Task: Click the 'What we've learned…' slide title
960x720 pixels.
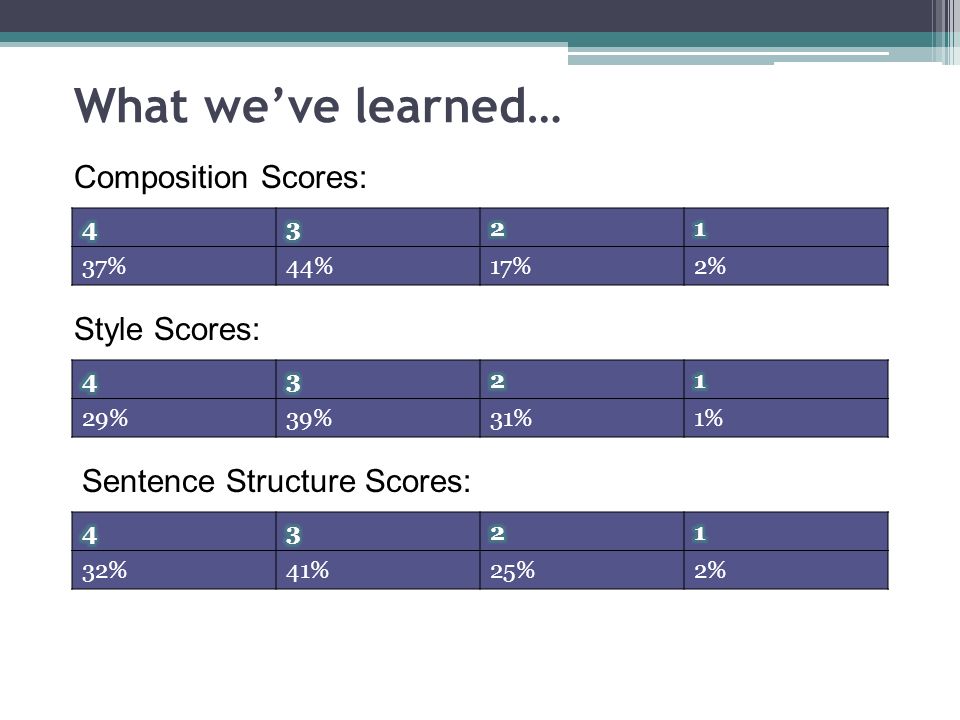Action: 317,106
